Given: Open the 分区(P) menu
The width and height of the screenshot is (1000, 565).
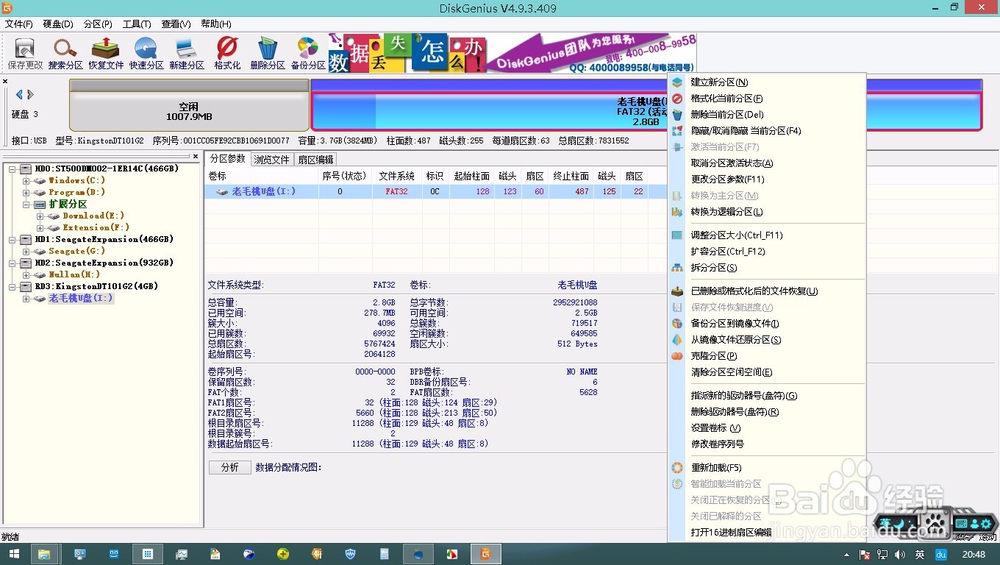Looking at the screenshot, I should click(x=98, y=24).
